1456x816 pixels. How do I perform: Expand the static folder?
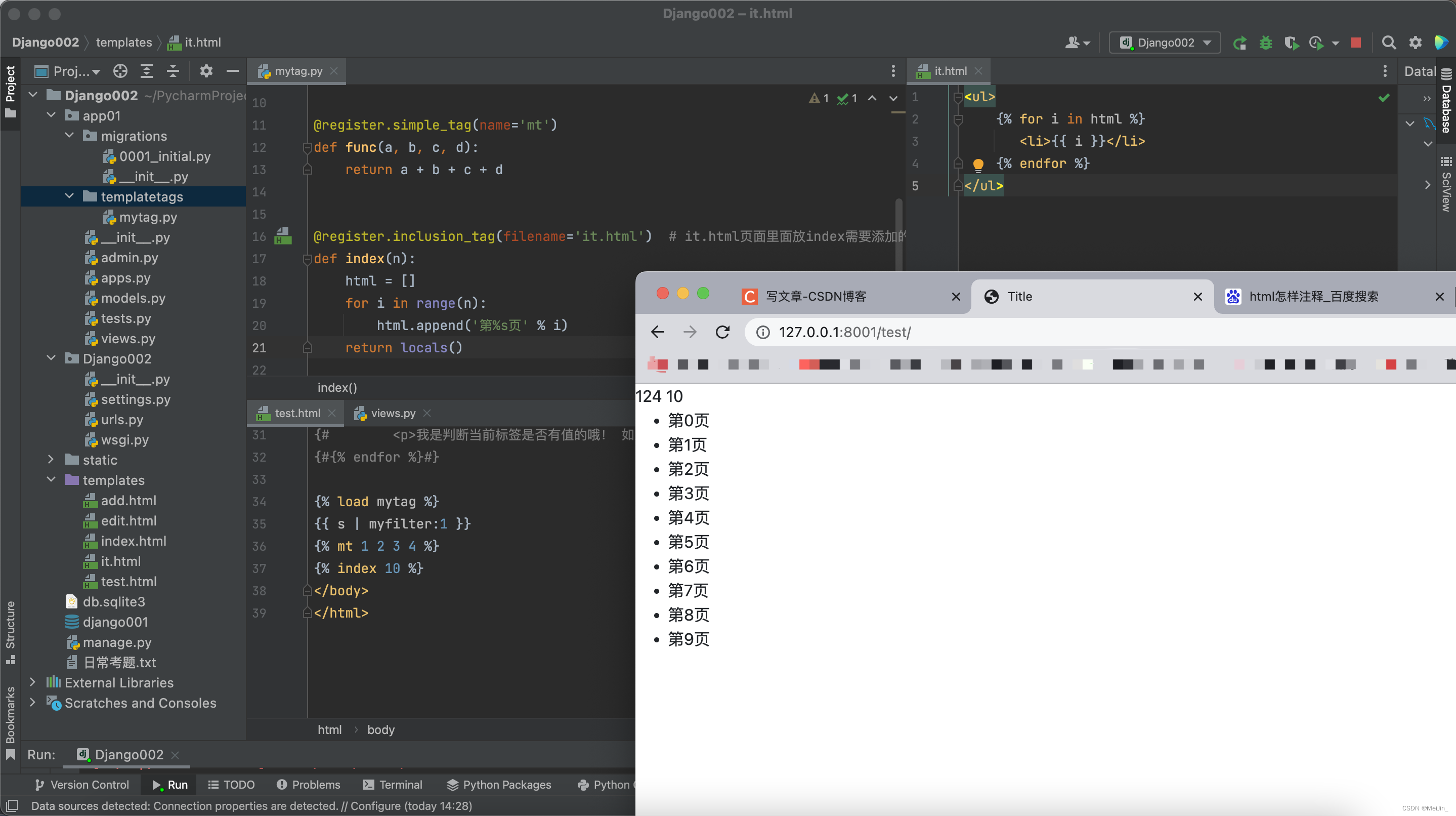coord(51,460)
